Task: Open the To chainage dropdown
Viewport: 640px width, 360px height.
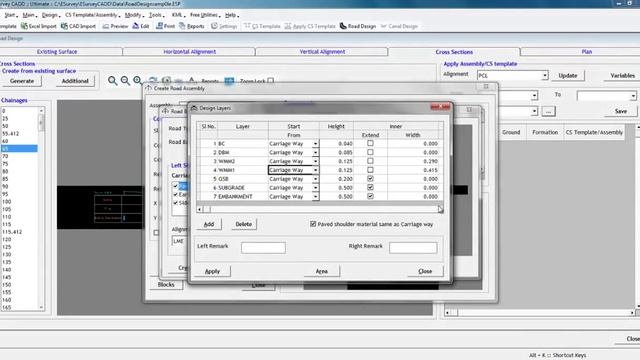Action: [633, 96]
